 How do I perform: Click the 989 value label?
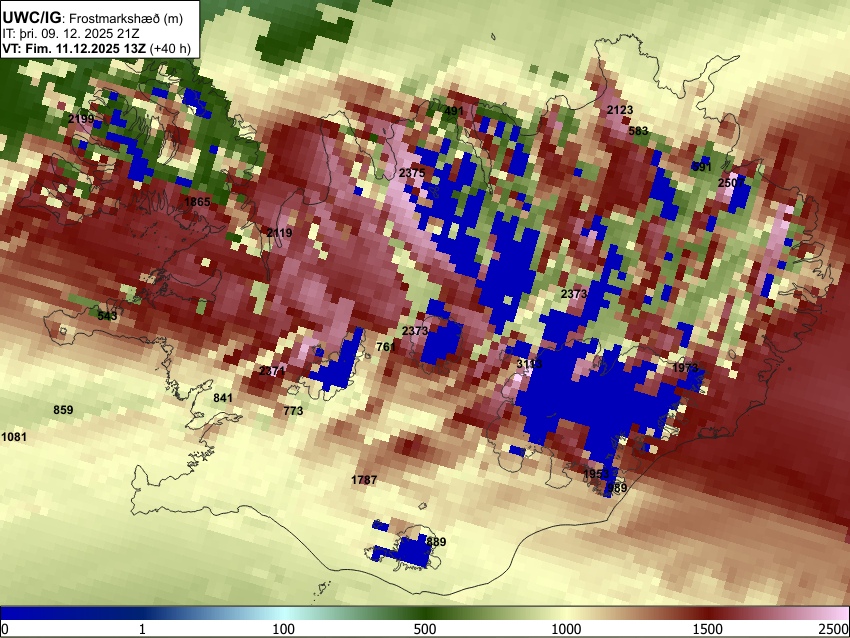617,488
